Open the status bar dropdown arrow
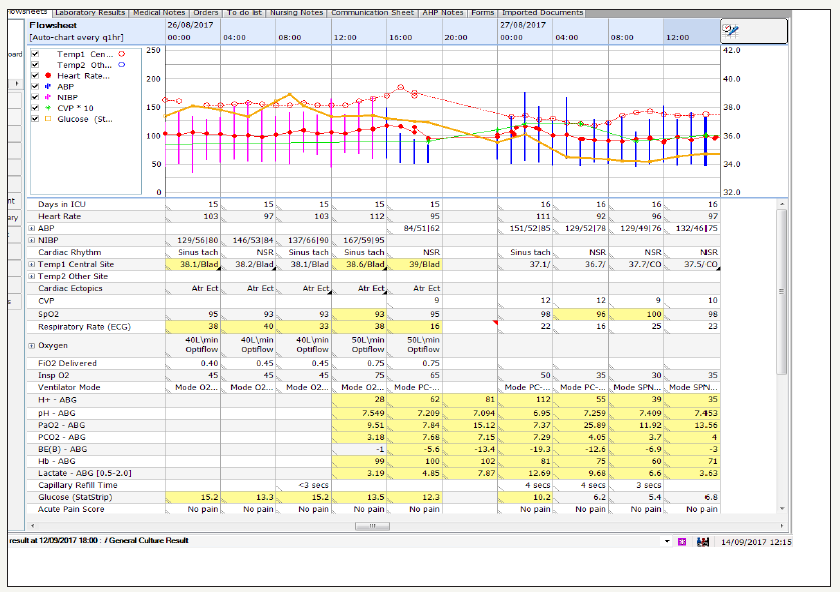This screenshot has height=592, width=840. [x=667, y=541]
